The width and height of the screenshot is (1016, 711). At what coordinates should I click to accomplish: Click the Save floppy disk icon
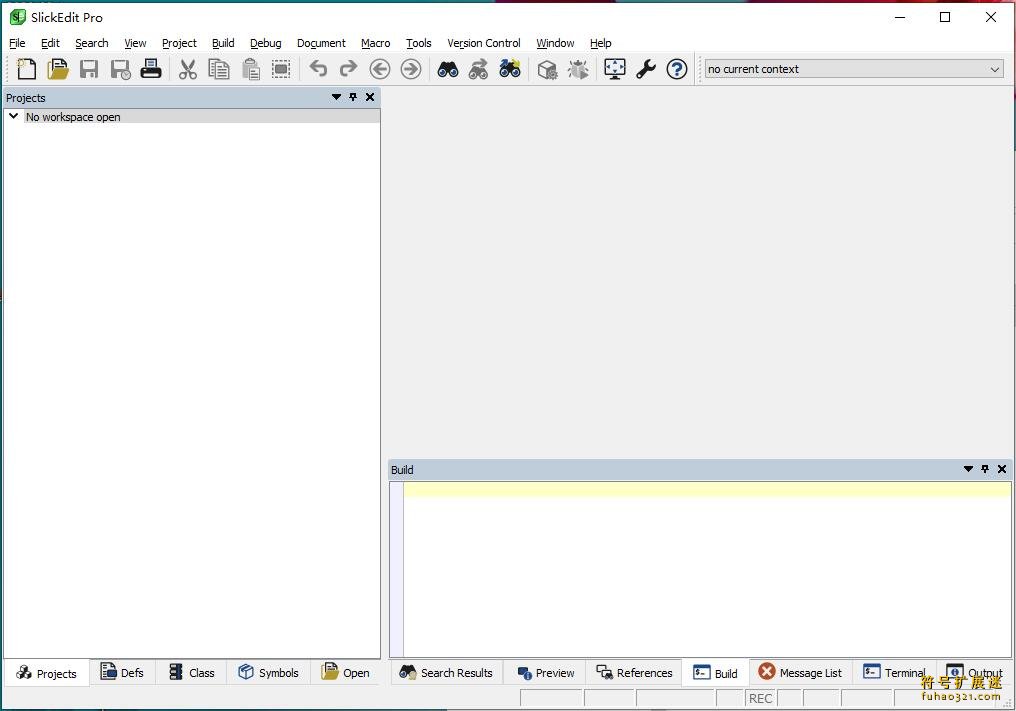(89, 69)
